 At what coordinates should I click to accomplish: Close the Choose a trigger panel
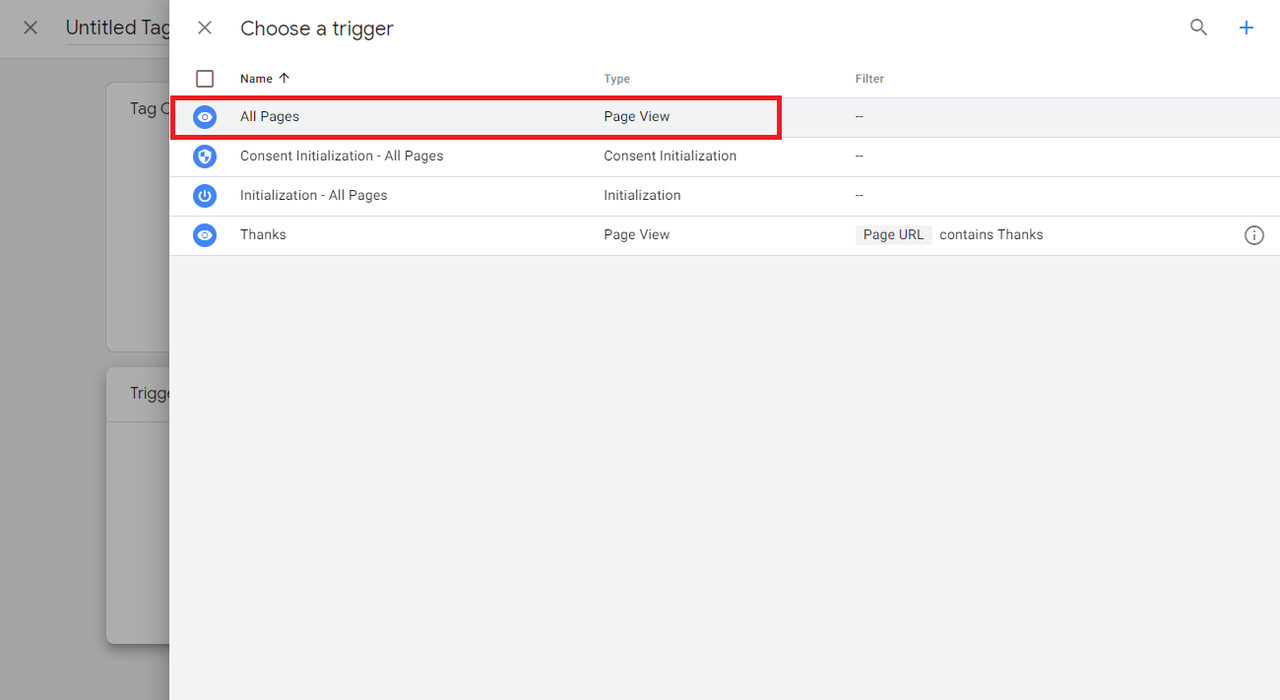205,28
